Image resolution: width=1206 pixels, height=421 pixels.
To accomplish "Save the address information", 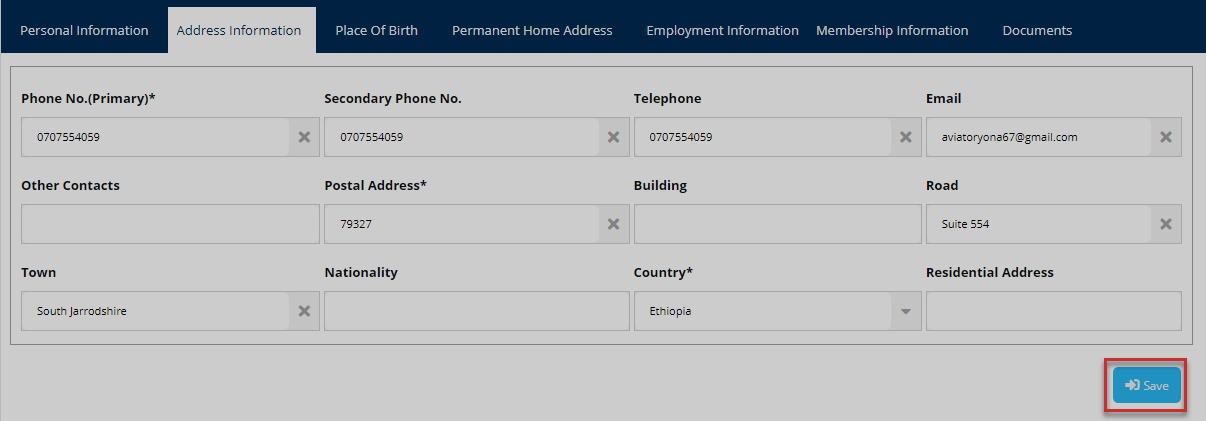I will coord(1146,385).
